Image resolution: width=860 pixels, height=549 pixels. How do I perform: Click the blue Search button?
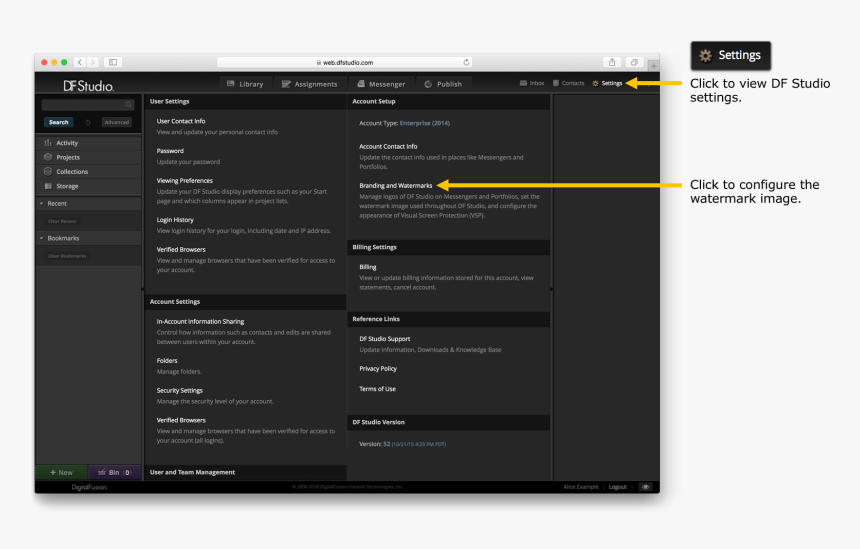[x=59, y=122]
